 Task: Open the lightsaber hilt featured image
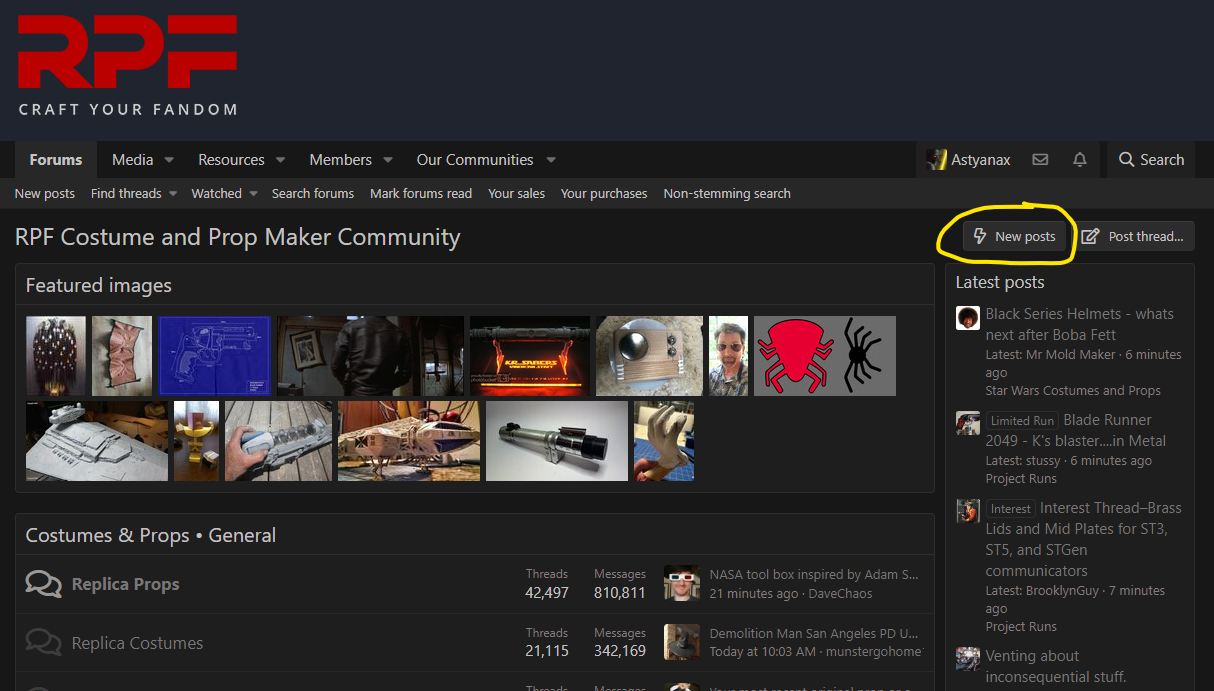pyautogui.click(x=557, y=441)
